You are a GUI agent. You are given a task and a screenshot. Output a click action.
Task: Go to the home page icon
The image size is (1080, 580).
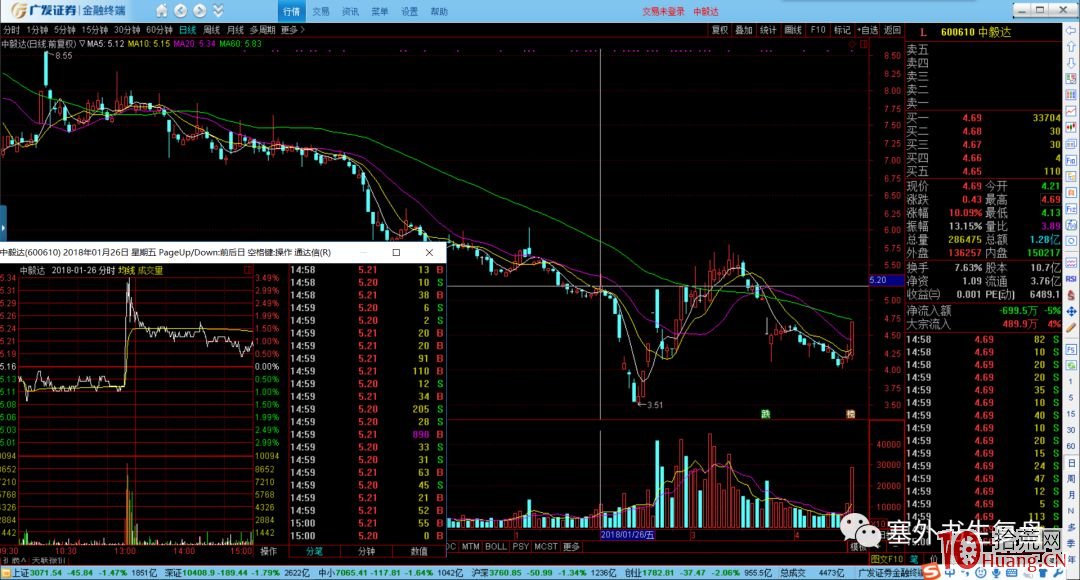pyautogui.click(x=161, y=11)
